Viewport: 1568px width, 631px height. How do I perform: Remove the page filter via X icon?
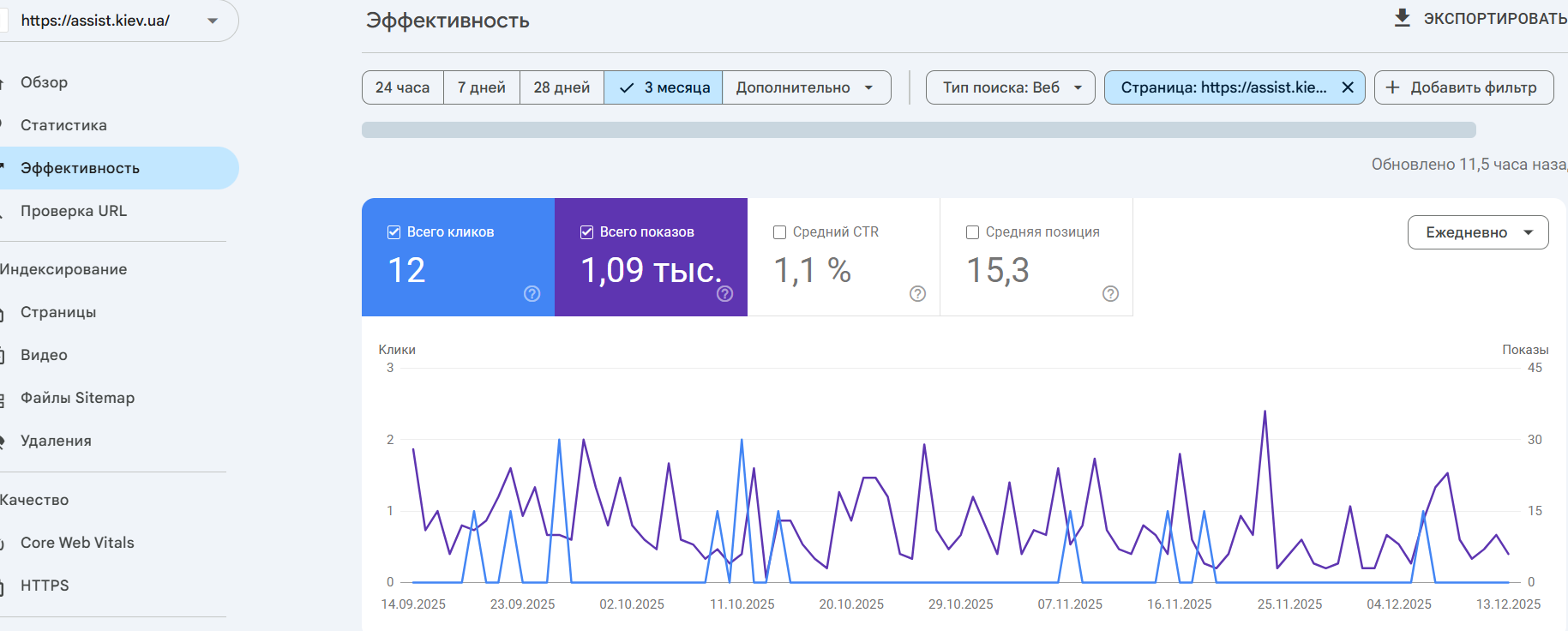(x=1348, y=87)
